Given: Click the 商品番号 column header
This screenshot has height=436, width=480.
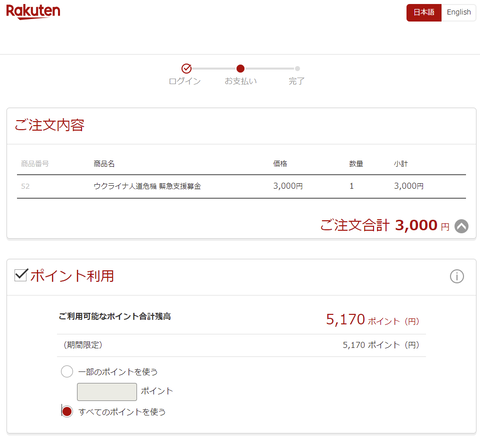Looking at the screenshot, I should pyautogui.click(x=35, y=164).
